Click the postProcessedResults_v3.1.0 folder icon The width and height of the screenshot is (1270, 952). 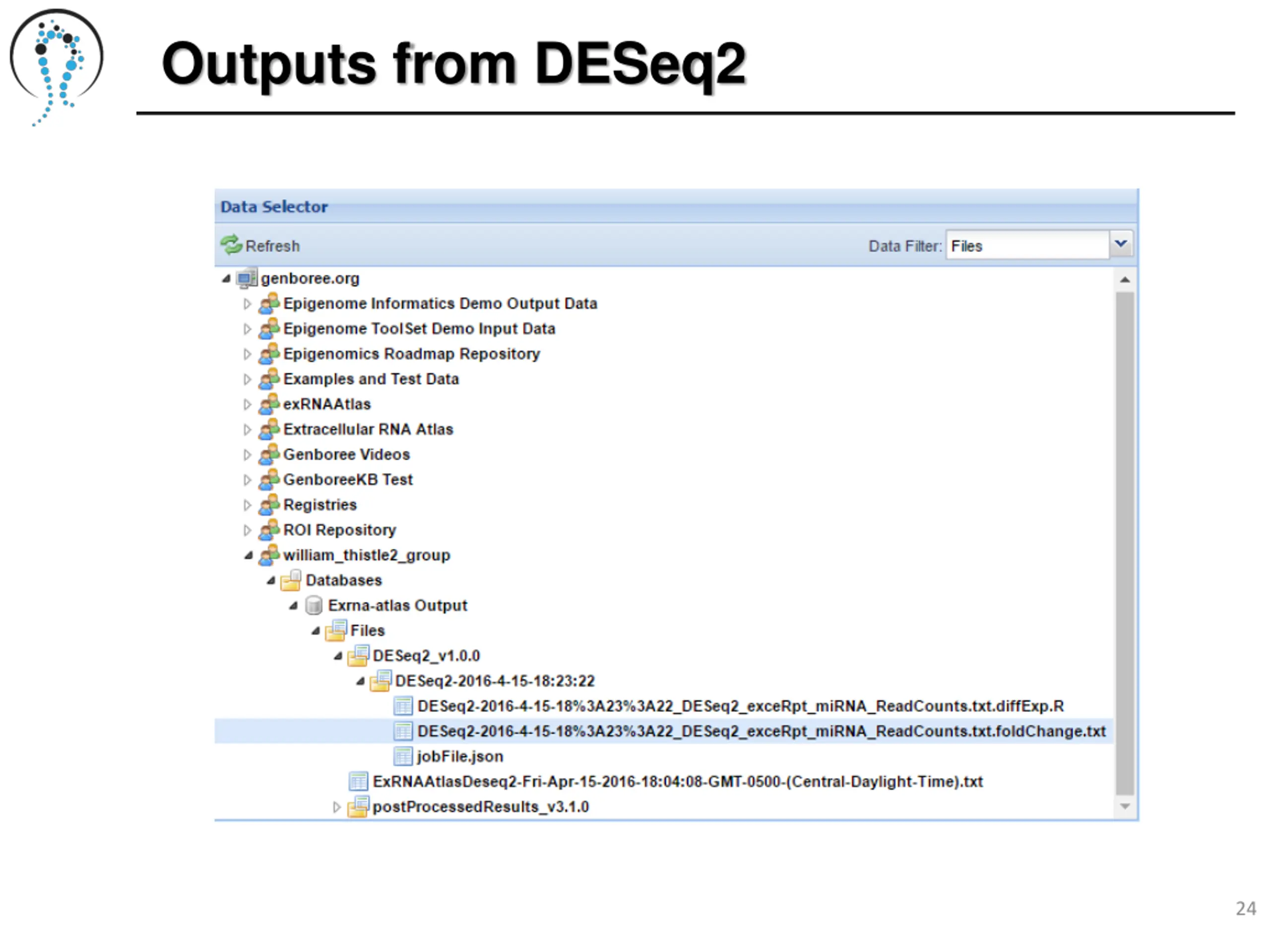click(x=358, y=807)
